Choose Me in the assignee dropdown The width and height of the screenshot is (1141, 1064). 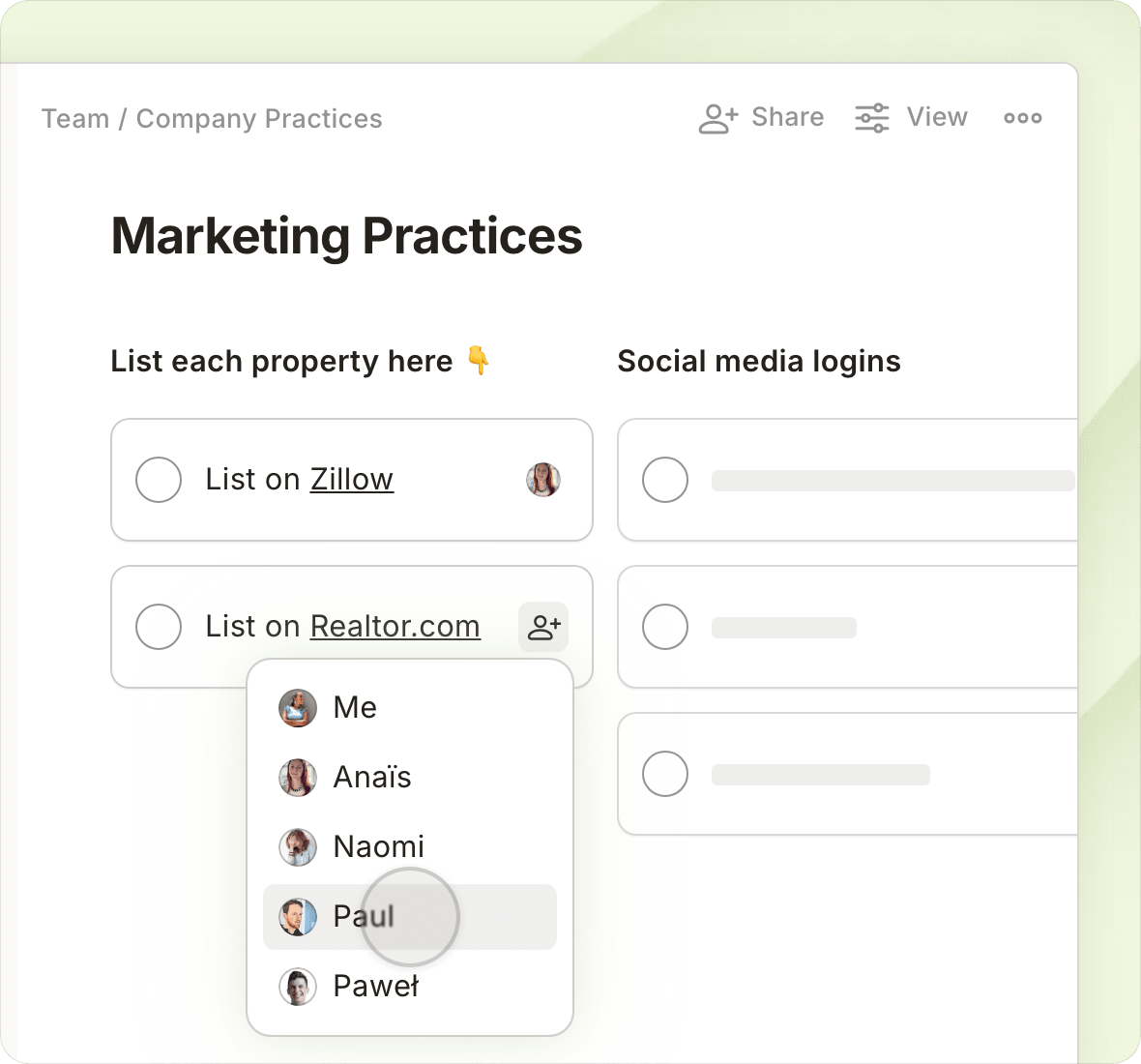(x=355, y=708)
